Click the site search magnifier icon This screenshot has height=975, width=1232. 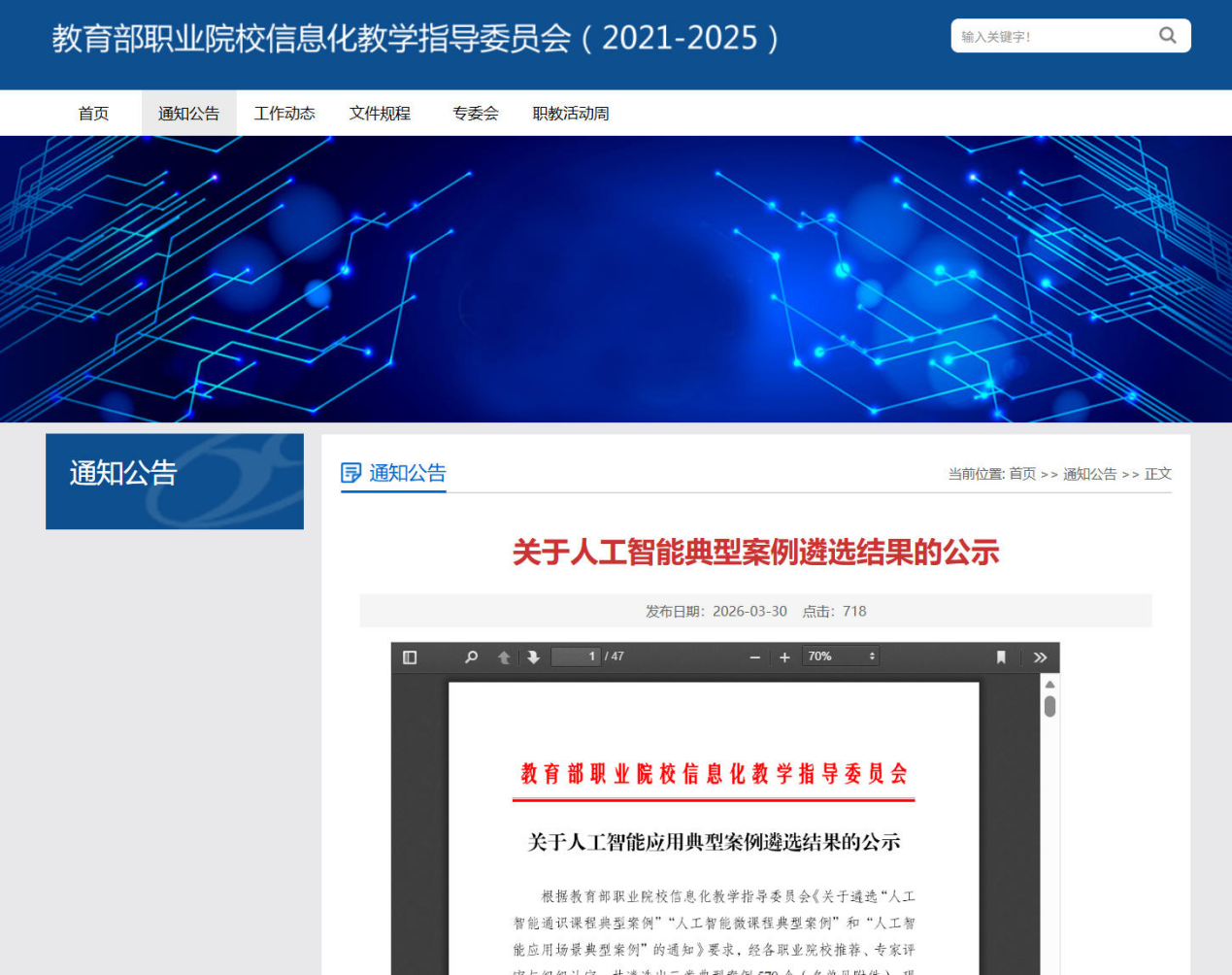pyautogui.click(x=1167, y=36)
